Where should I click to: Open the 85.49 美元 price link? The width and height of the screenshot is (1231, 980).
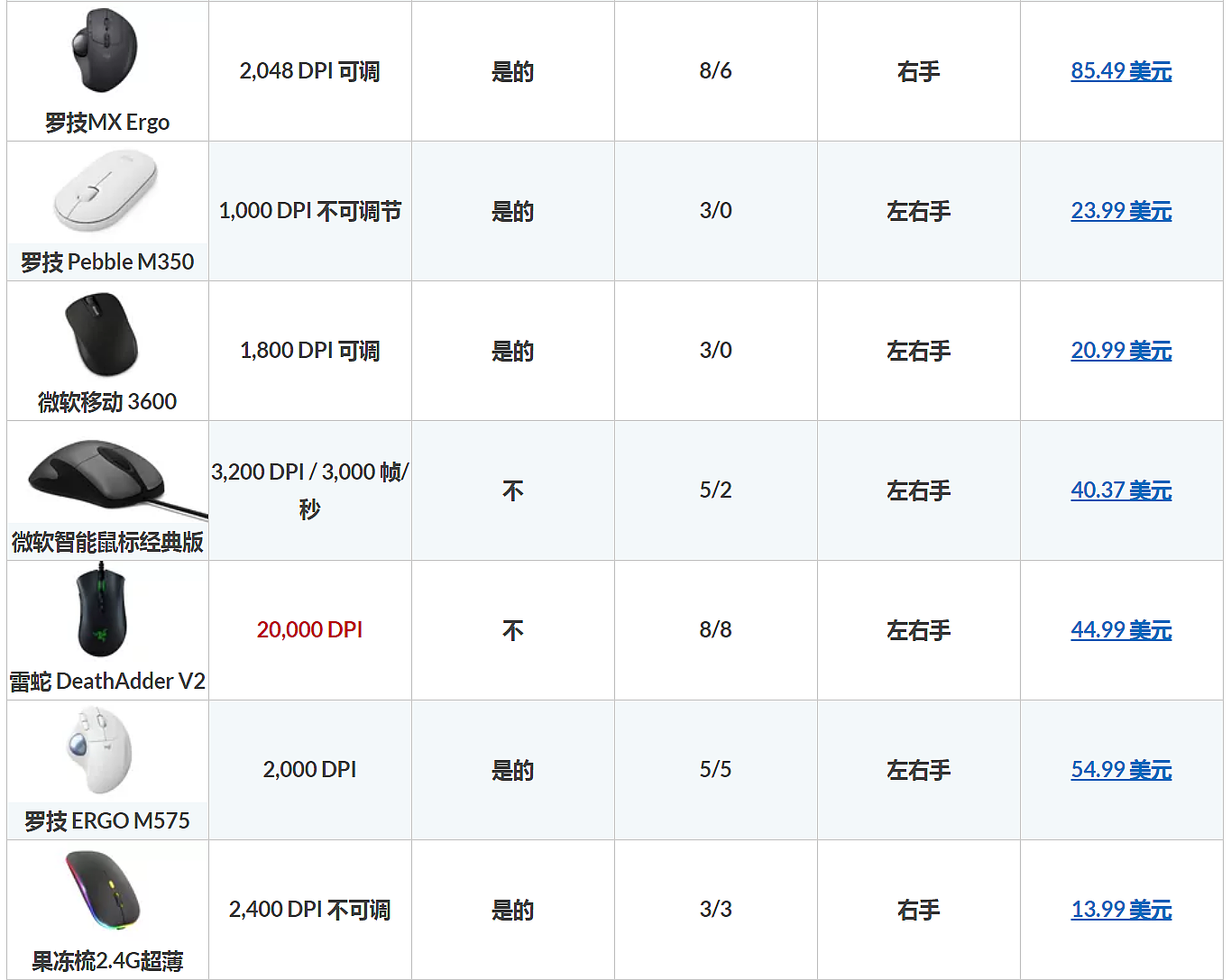pos(1121,71)
